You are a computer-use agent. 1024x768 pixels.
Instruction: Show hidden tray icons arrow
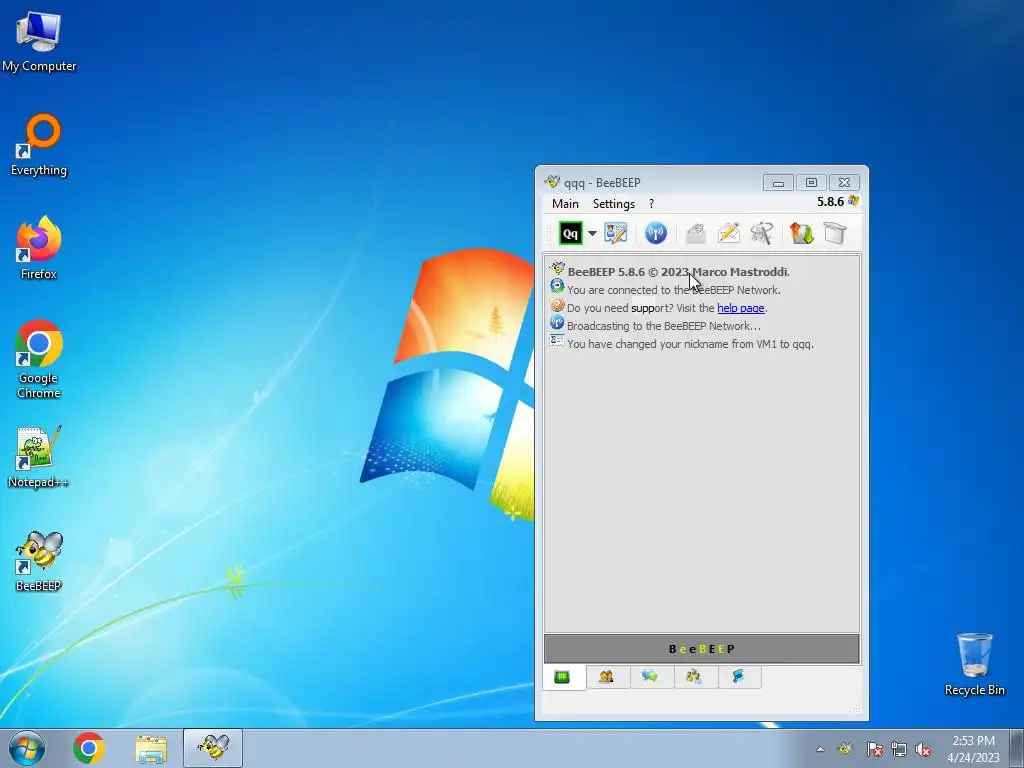coord(820,749)
